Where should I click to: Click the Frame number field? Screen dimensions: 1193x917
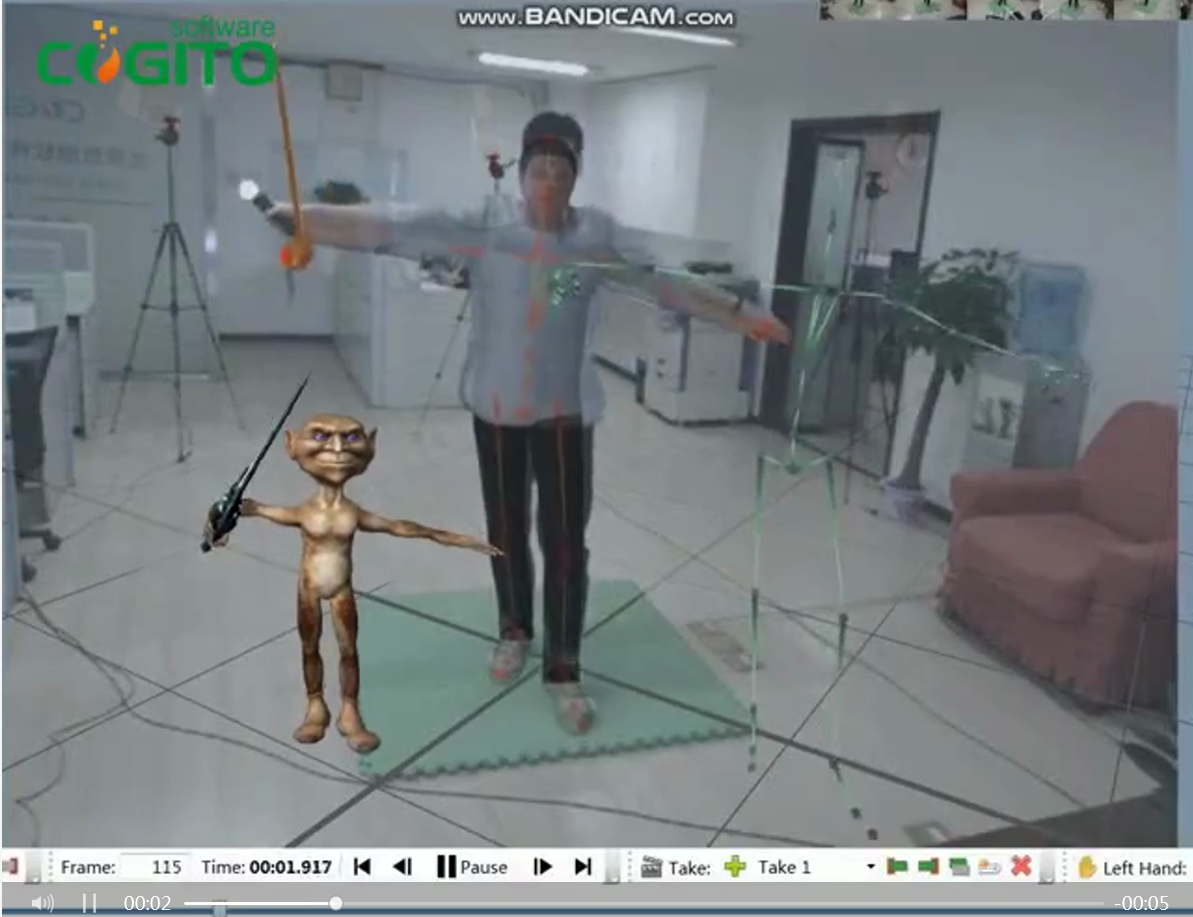pyautogui.click(x=155, y=867)
